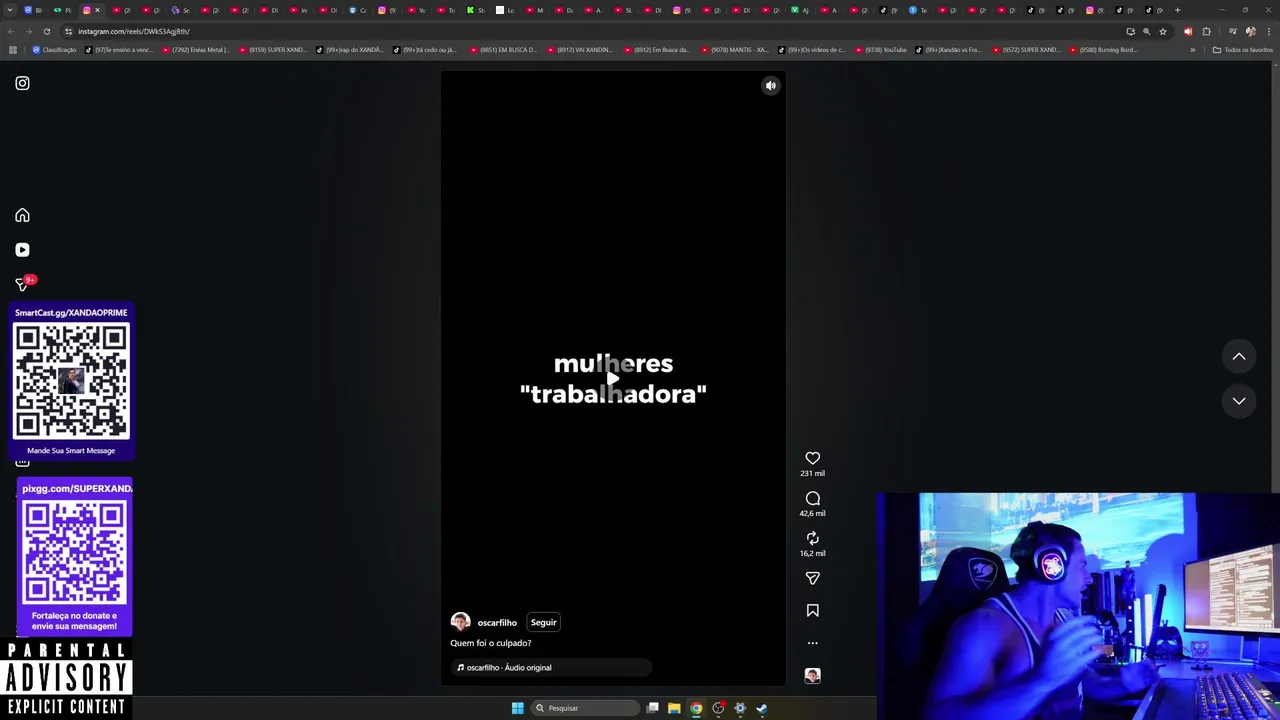Go to the next reel with down chevron

coord(1238,401)
